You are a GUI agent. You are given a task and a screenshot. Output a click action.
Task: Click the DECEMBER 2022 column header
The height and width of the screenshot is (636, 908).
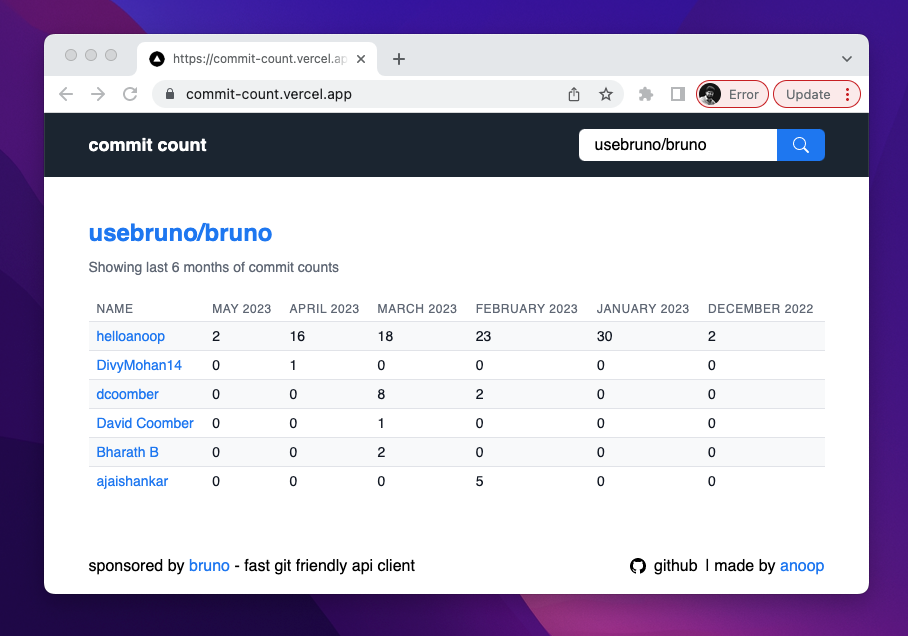coord(760,309)
